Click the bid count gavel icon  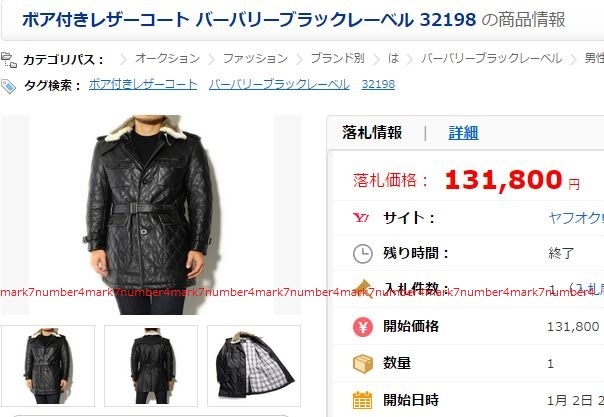pyautogui.click(x=363, y=289)
